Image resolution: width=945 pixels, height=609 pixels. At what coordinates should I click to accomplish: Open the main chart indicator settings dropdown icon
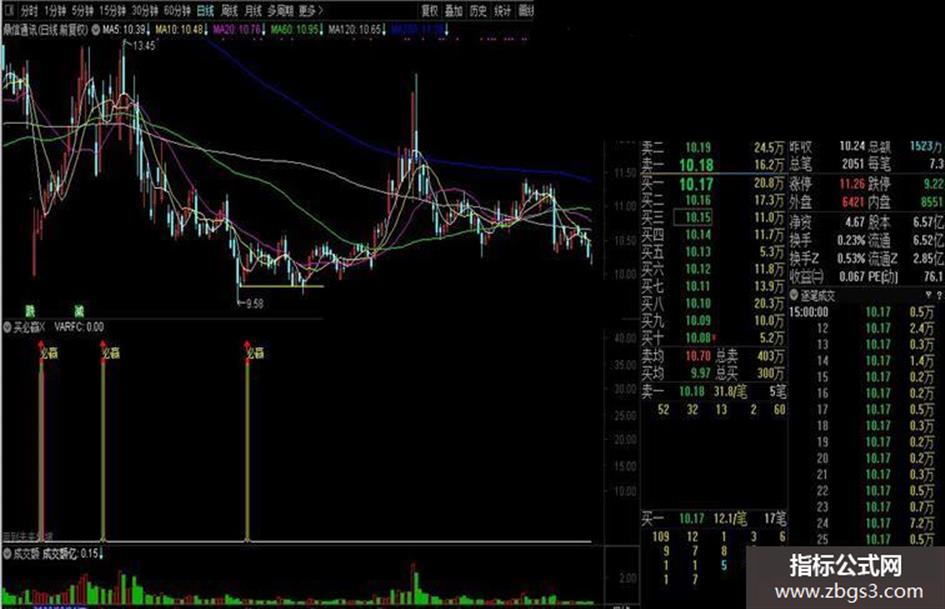coord(95,29)
